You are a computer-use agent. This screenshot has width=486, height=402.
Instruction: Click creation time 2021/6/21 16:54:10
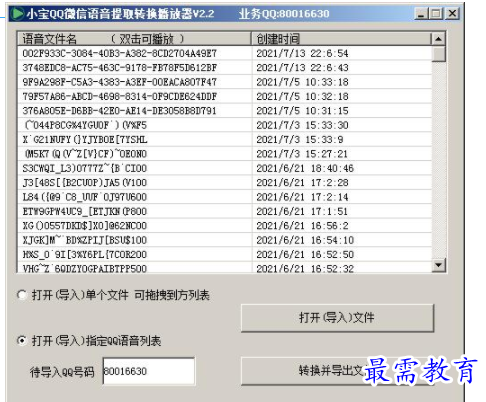tap(305, 240)
